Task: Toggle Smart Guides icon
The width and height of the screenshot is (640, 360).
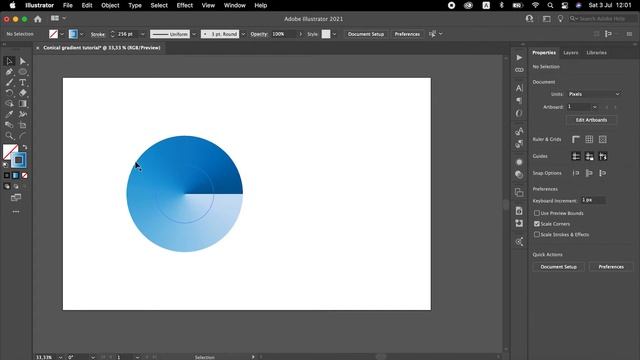Action: coord(602,156)
